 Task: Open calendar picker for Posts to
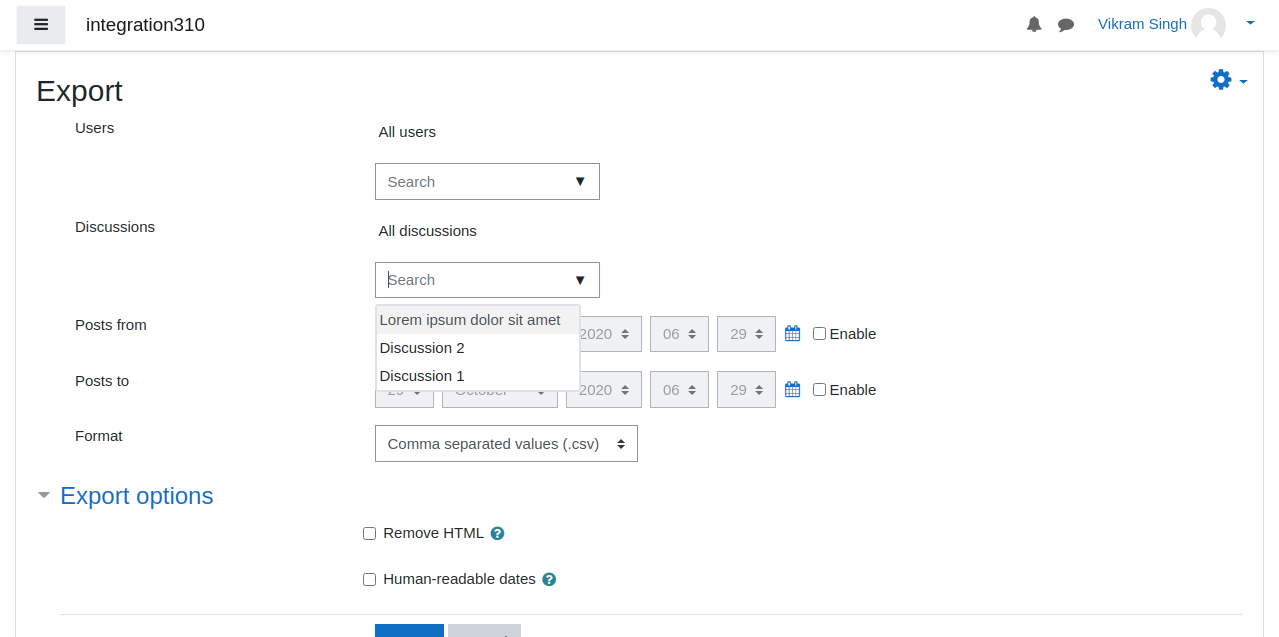792,390
